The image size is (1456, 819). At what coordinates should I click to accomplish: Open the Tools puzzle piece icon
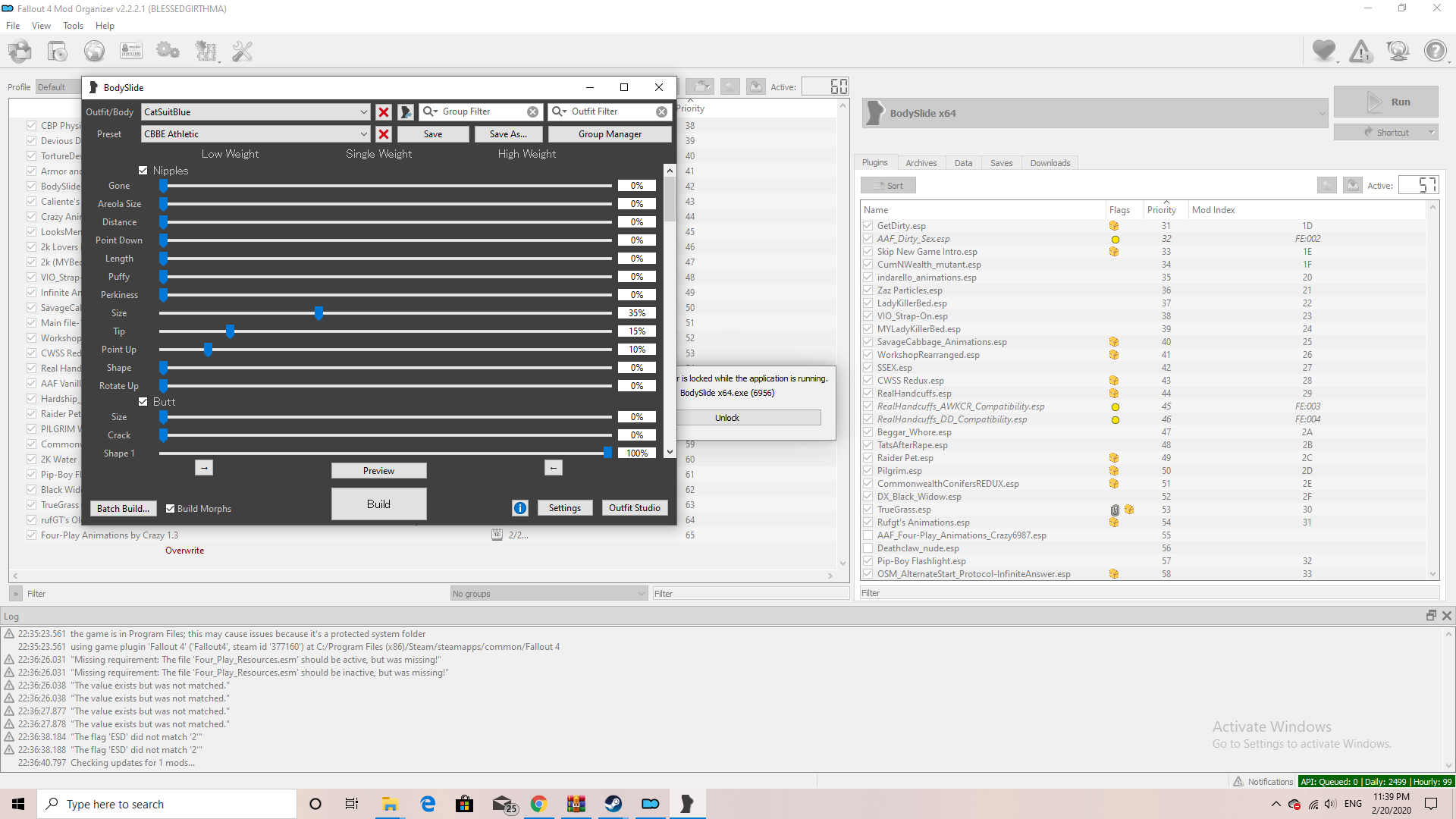click(206, 52)
